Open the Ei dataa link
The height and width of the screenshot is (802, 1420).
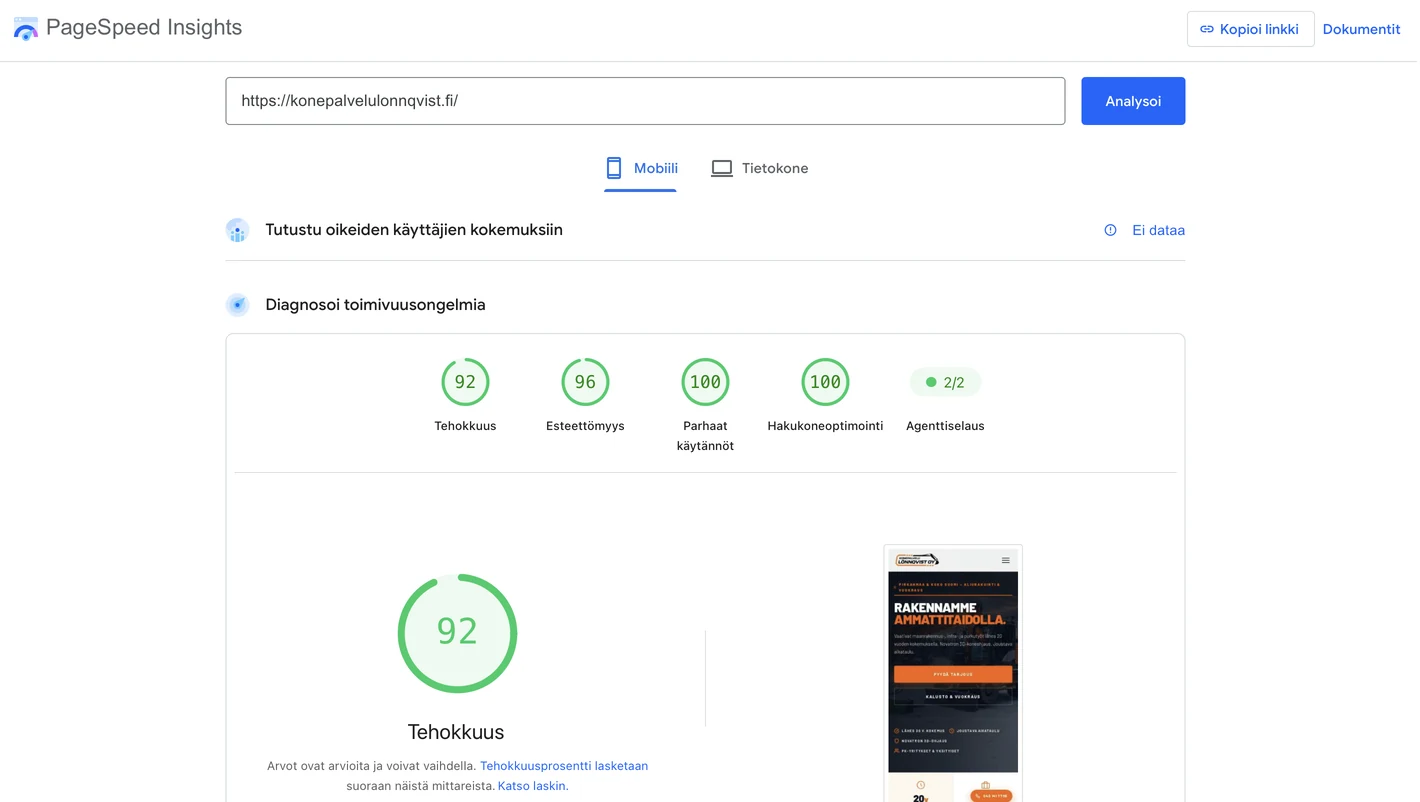pos(1158,230)
